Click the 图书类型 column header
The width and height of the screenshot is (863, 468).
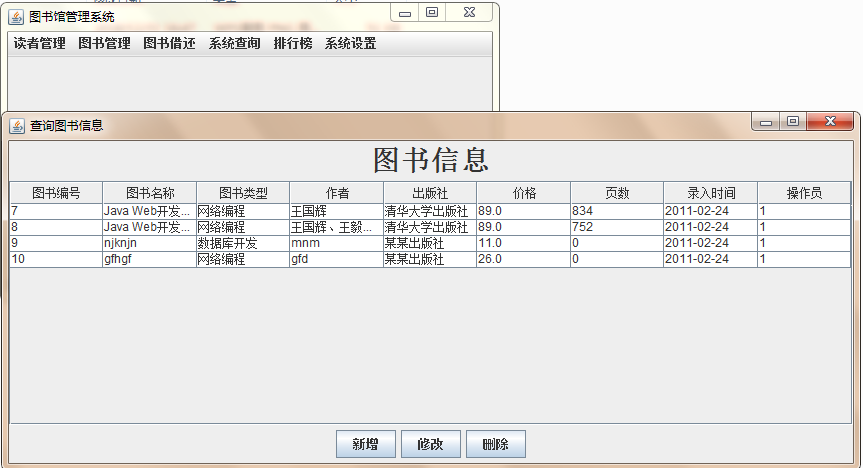click(x=243, y=193)
